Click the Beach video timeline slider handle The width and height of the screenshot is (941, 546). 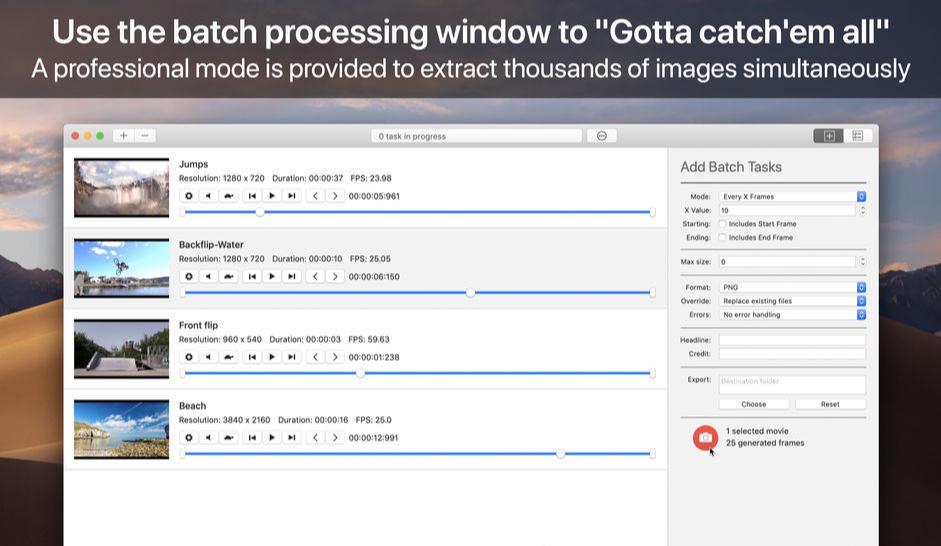tap(560, 453)
